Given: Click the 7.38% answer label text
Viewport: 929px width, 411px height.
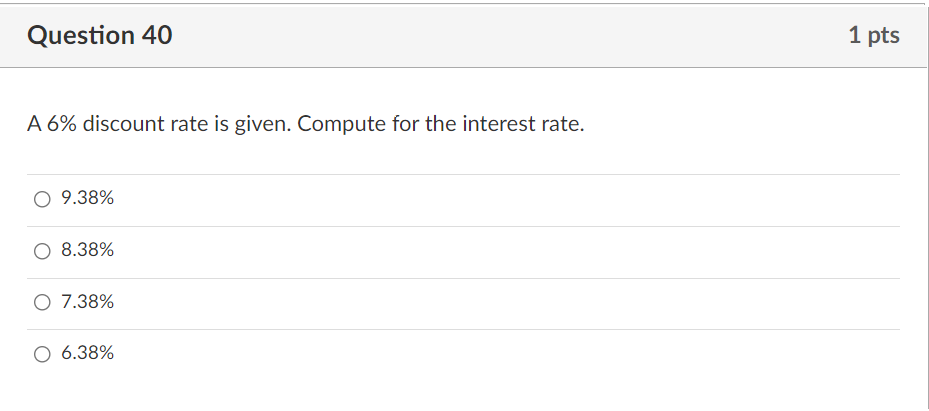Looking at the screenshot, I should pos(87,302).
